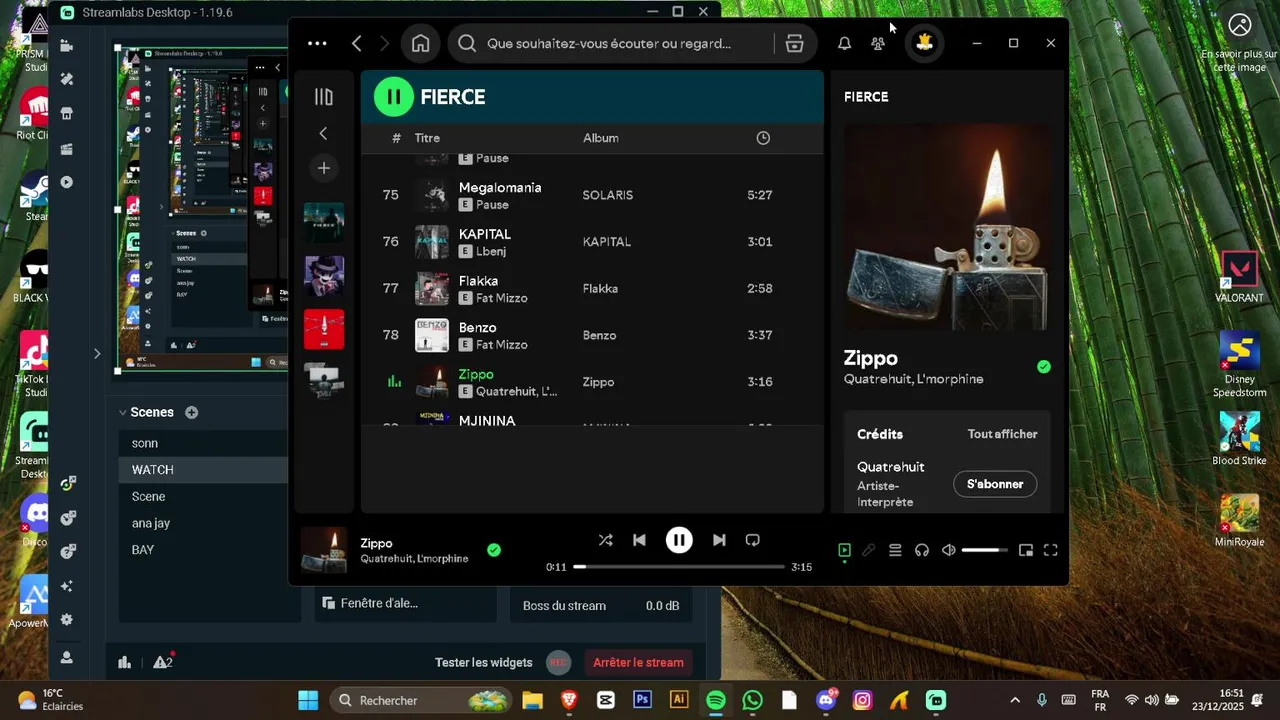
Task: Open the red microphone playlist thumbnail
Action: coord(323,329)
